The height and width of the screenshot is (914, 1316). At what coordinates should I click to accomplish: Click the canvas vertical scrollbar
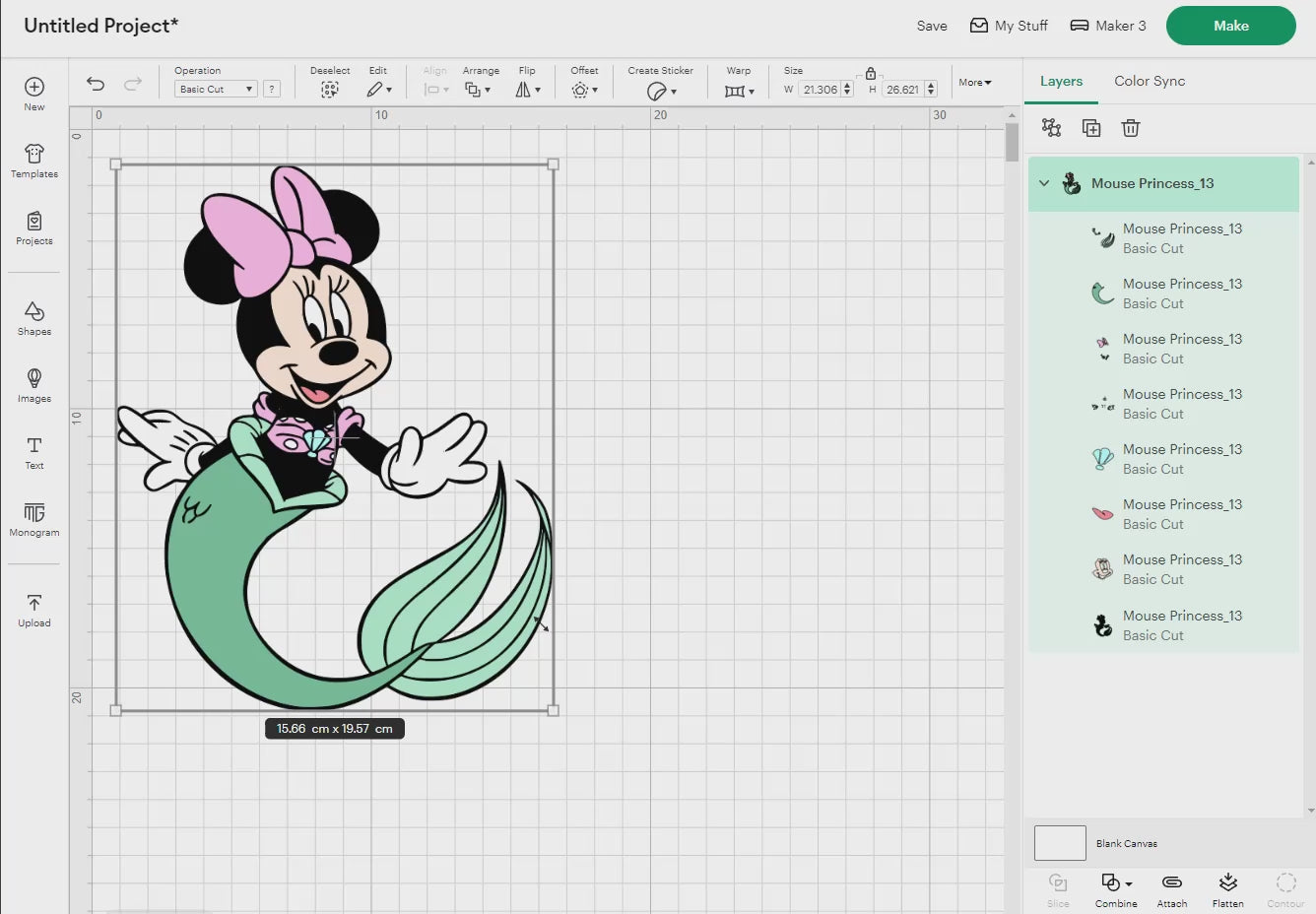pos(1012,143)
